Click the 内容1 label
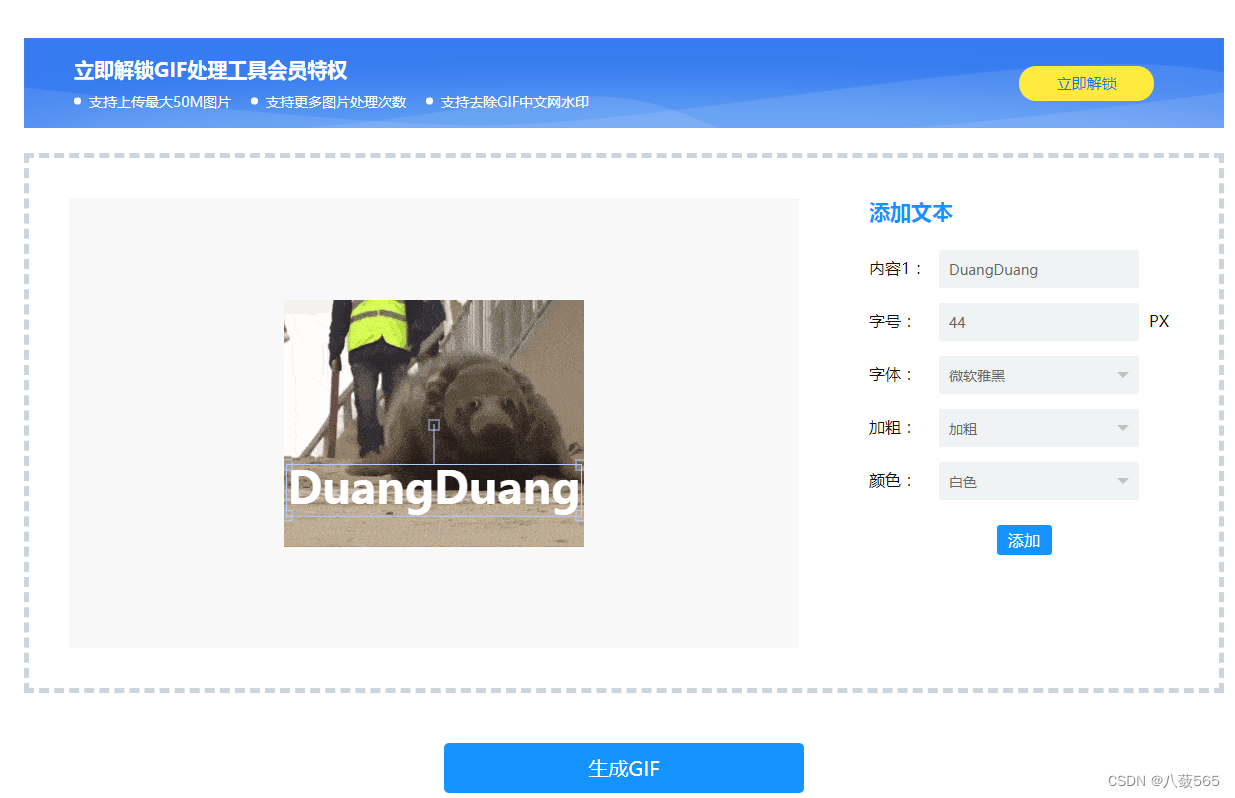Screen dimensions: 1235x798 click(x=896, y=269)
